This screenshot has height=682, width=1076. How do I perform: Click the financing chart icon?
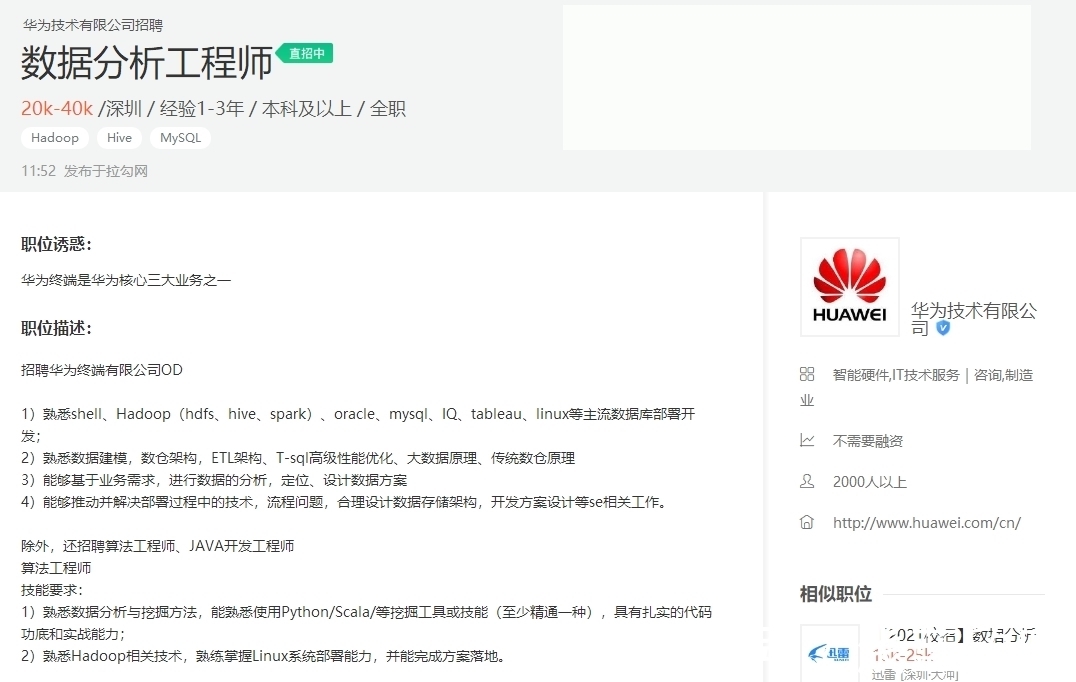pyautogui.click(x=807, y=440)
